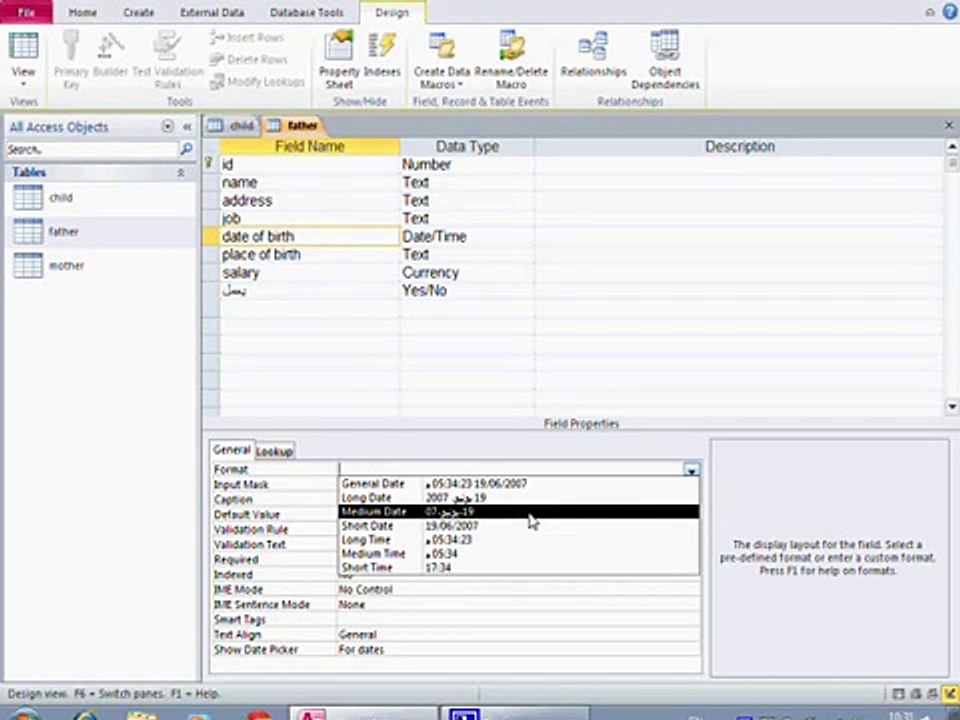Screen dimensions: 960x720
Task: Choose Long Time format option
Action: tap(519, 540)
